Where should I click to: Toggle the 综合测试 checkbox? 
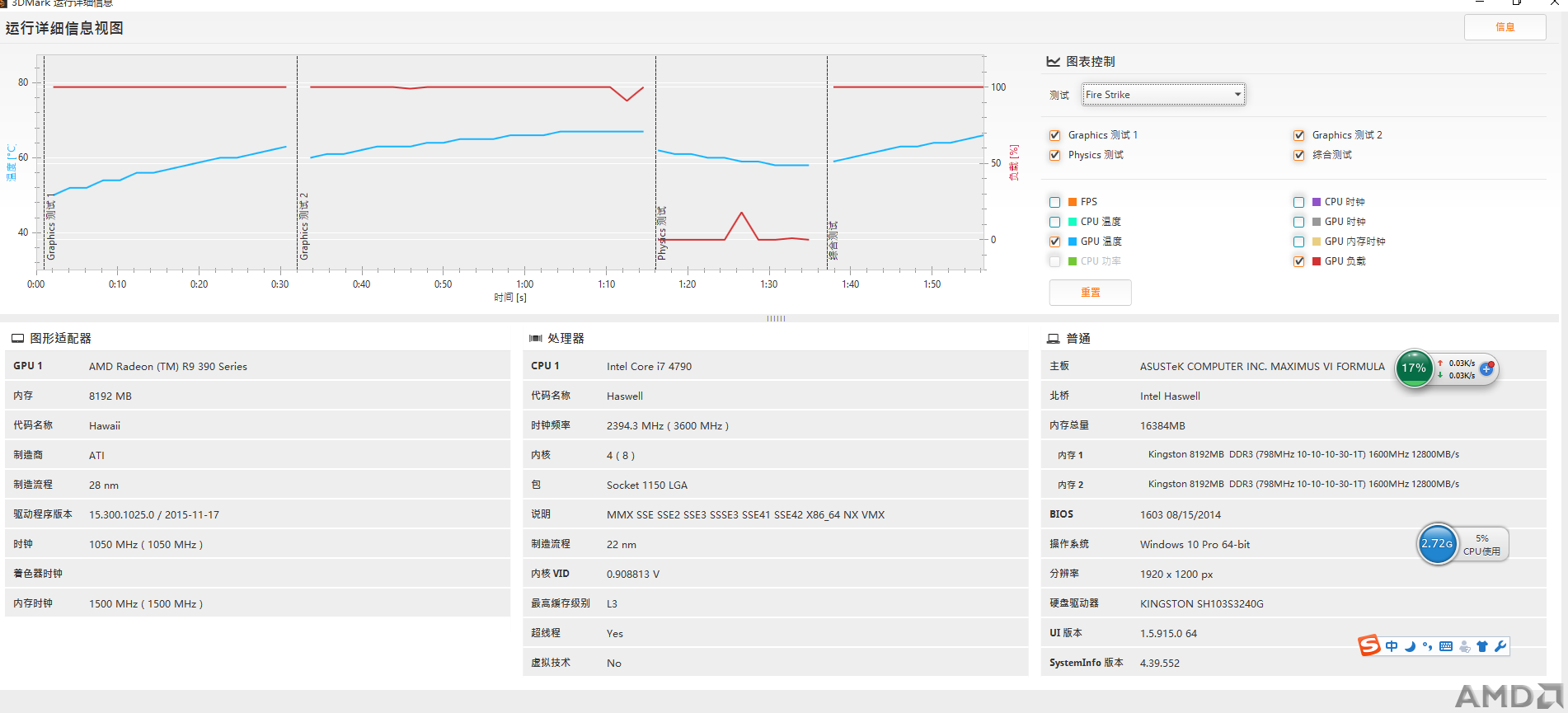point(1298,155)
